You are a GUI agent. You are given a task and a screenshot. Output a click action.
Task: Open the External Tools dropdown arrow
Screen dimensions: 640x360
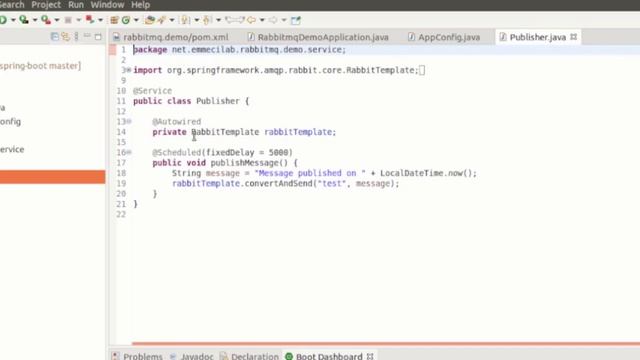pos(57,20)
